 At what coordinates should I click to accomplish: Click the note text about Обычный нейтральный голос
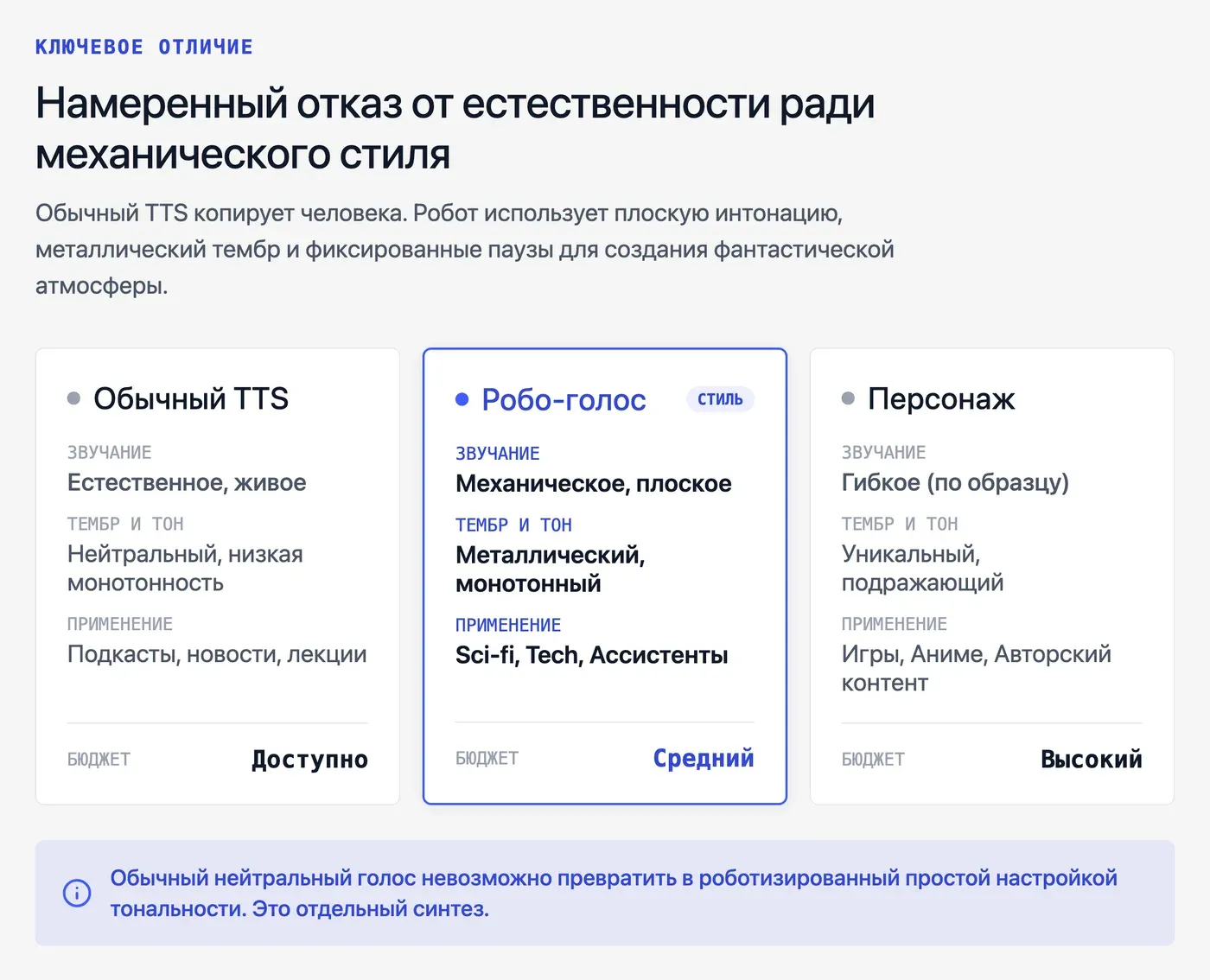(614, 893)
